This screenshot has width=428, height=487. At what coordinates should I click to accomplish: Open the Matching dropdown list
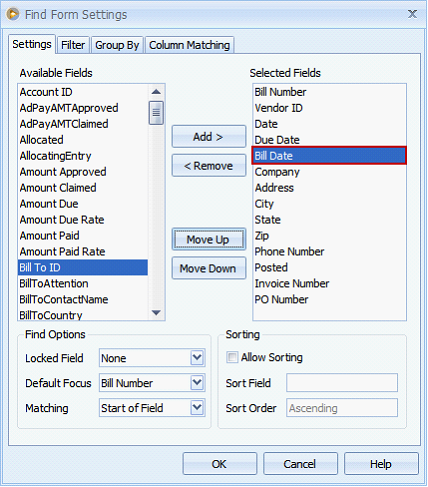pos(197,408)
